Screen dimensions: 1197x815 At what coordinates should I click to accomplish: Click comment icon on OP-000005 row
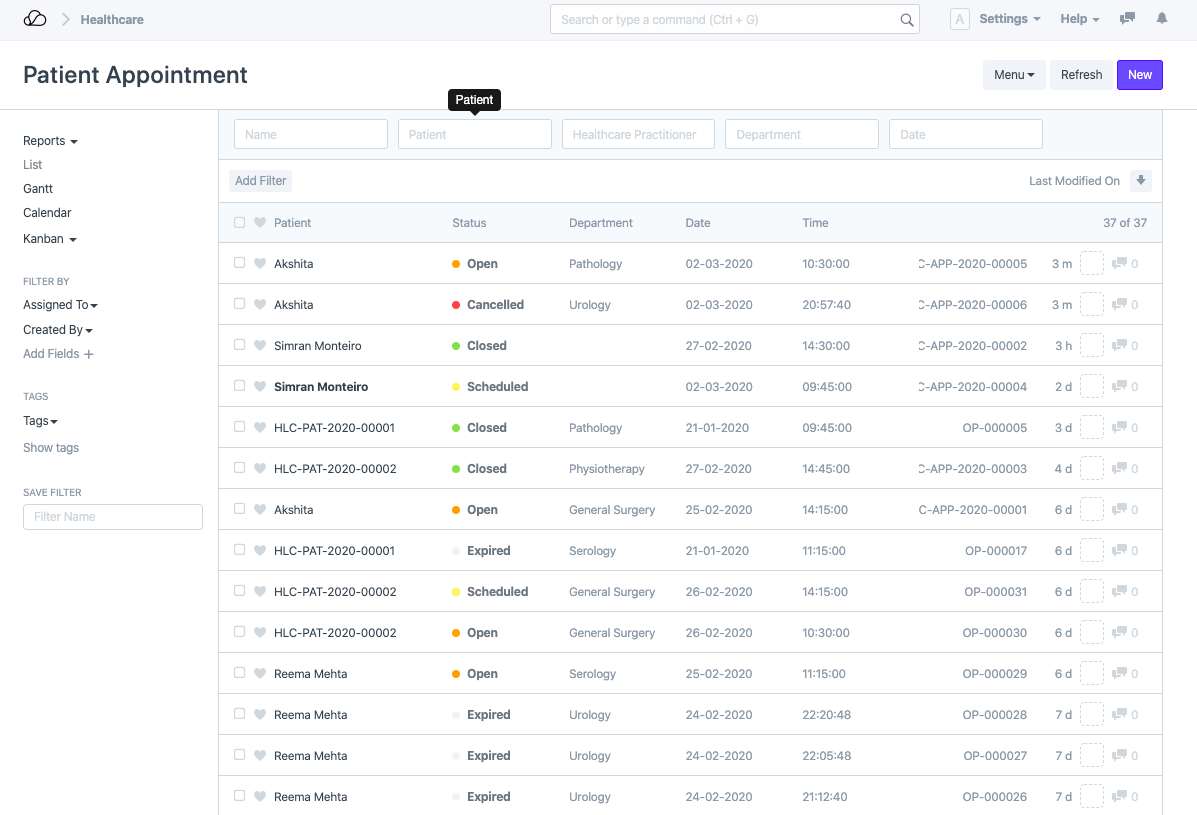(x=1120, y=428)
